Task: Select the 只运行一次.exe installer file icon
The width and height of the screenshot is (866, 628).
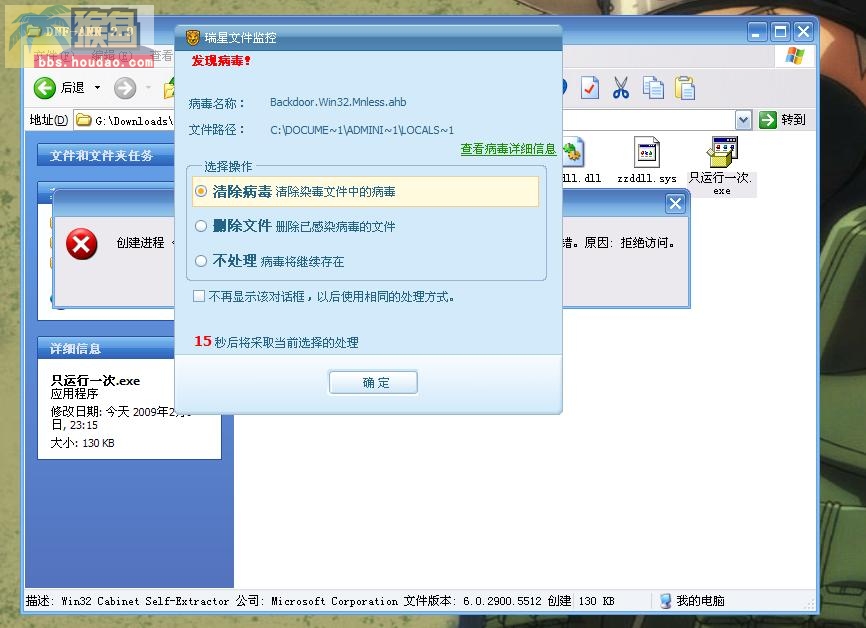Action: (x=722, y=151)
